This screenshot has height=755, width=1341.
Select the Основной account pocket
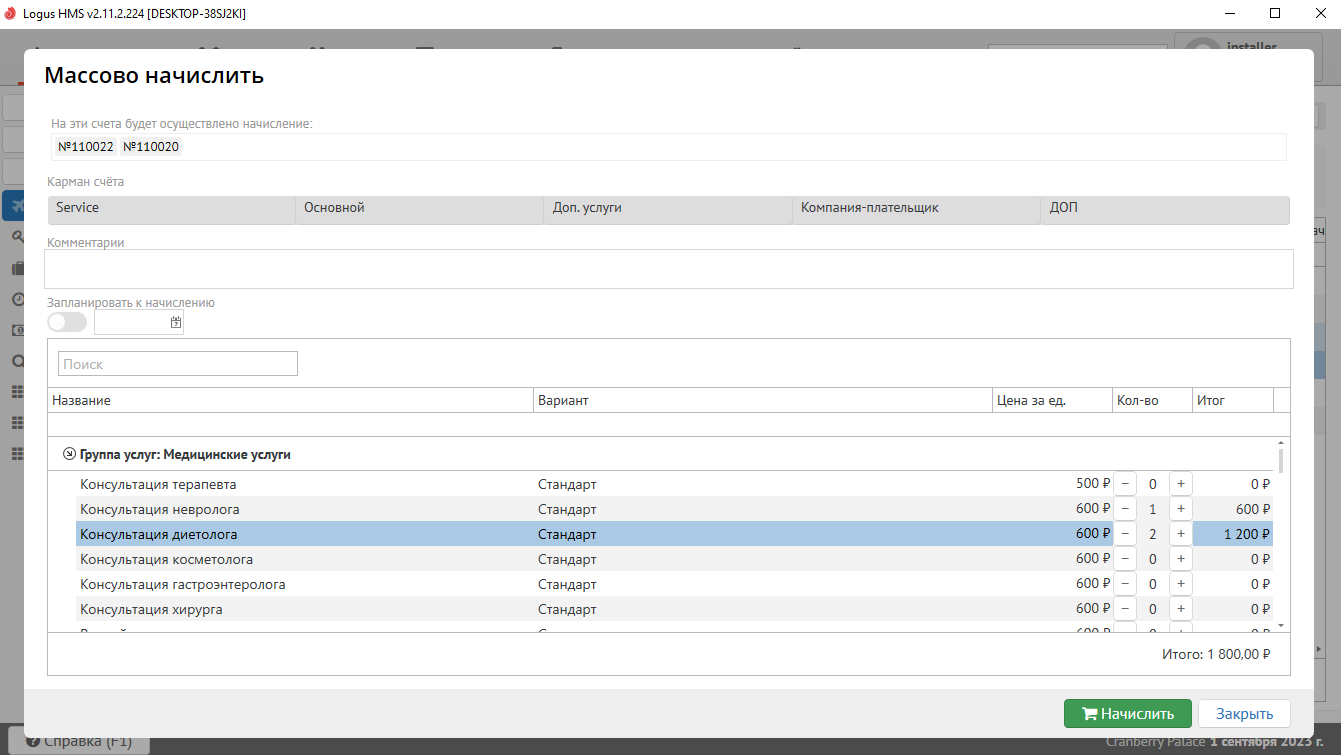click(420, 209)
